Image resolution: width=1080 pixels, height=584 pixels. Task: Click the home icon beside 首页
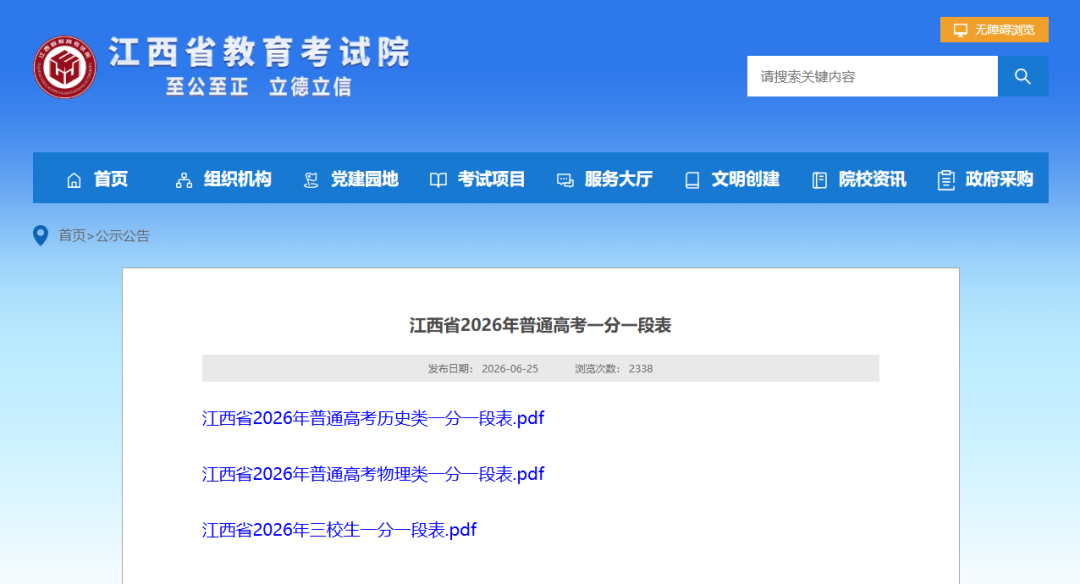click(x=74, y=180)
